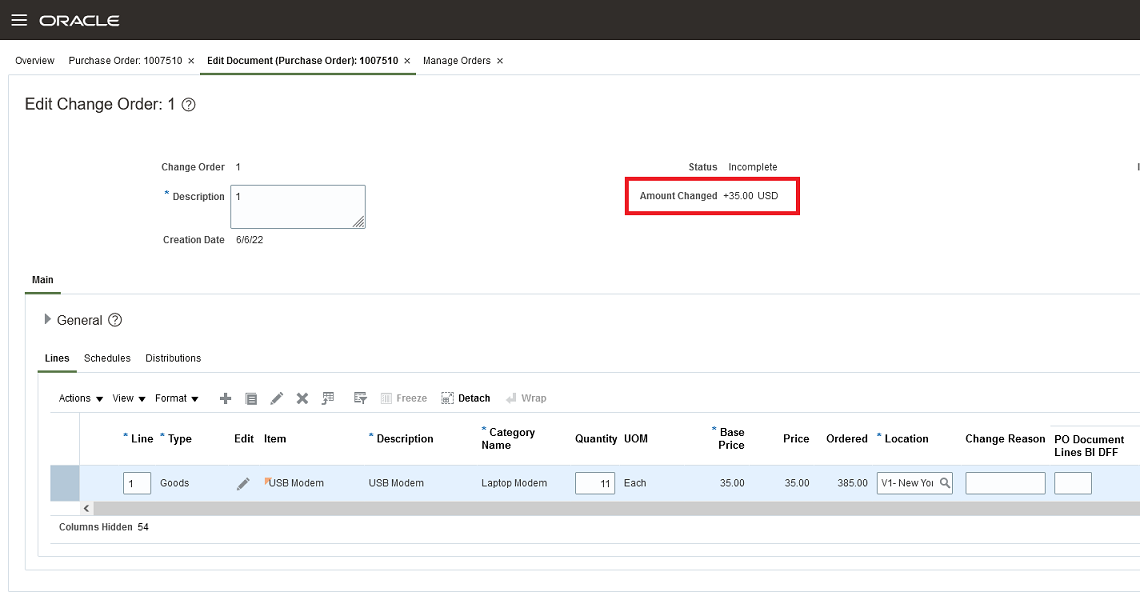Switch to the Manage Orders tab
The width and height of the screenshot is (1140, 600).
pyautogui.click(x=457, y=61)
